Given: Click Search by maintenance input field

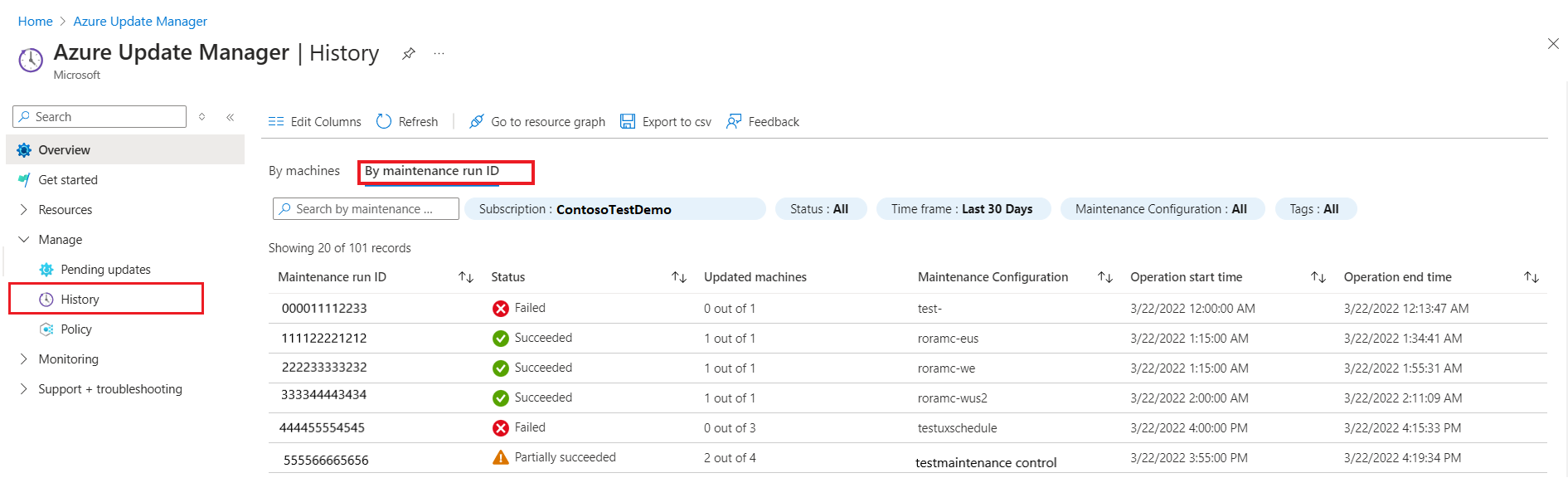Looking at the screenshot, I should pyautogui.click(x=366, y=209).
